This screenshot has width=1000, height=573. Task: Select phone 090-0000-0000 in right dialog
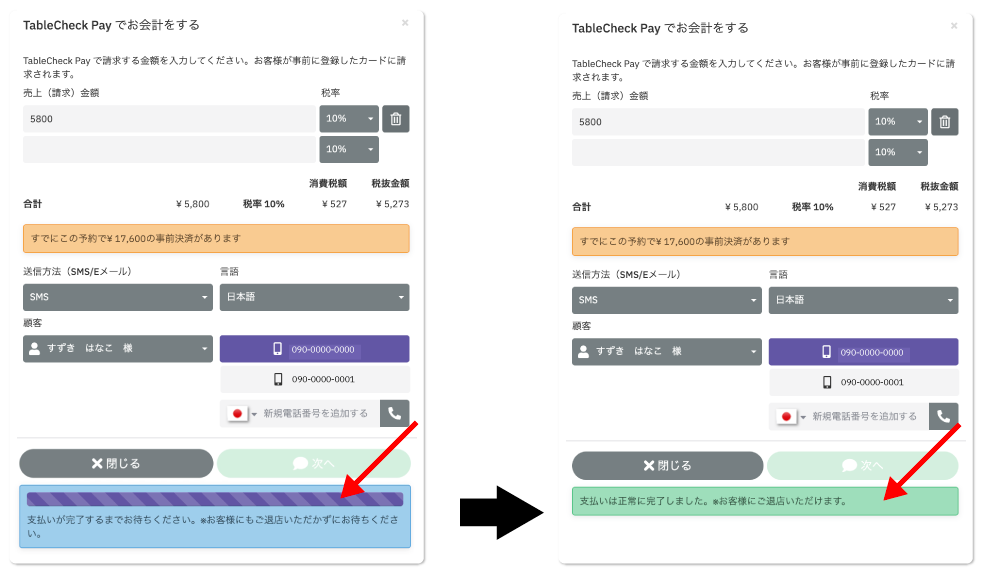pos(864,352)
